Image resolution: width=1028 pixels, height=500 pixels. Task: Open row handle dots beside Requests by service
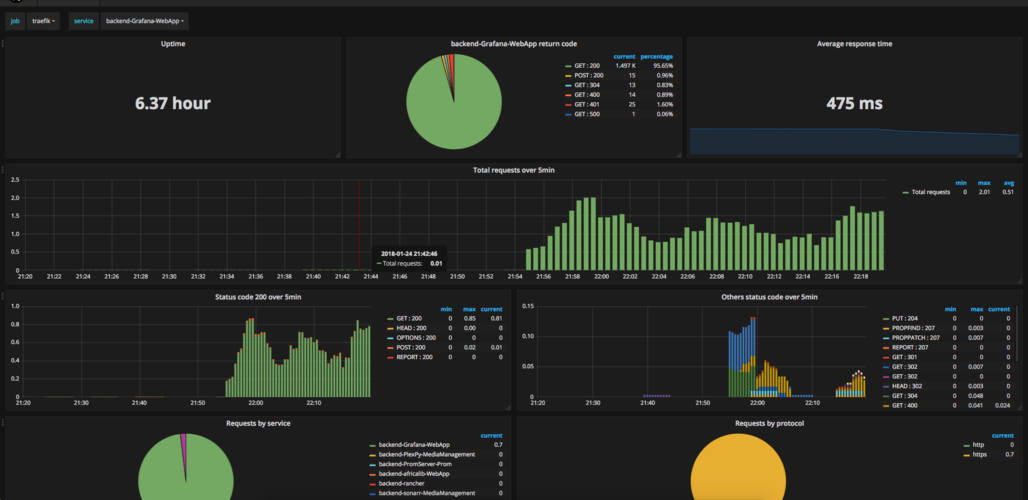(3, 422)
